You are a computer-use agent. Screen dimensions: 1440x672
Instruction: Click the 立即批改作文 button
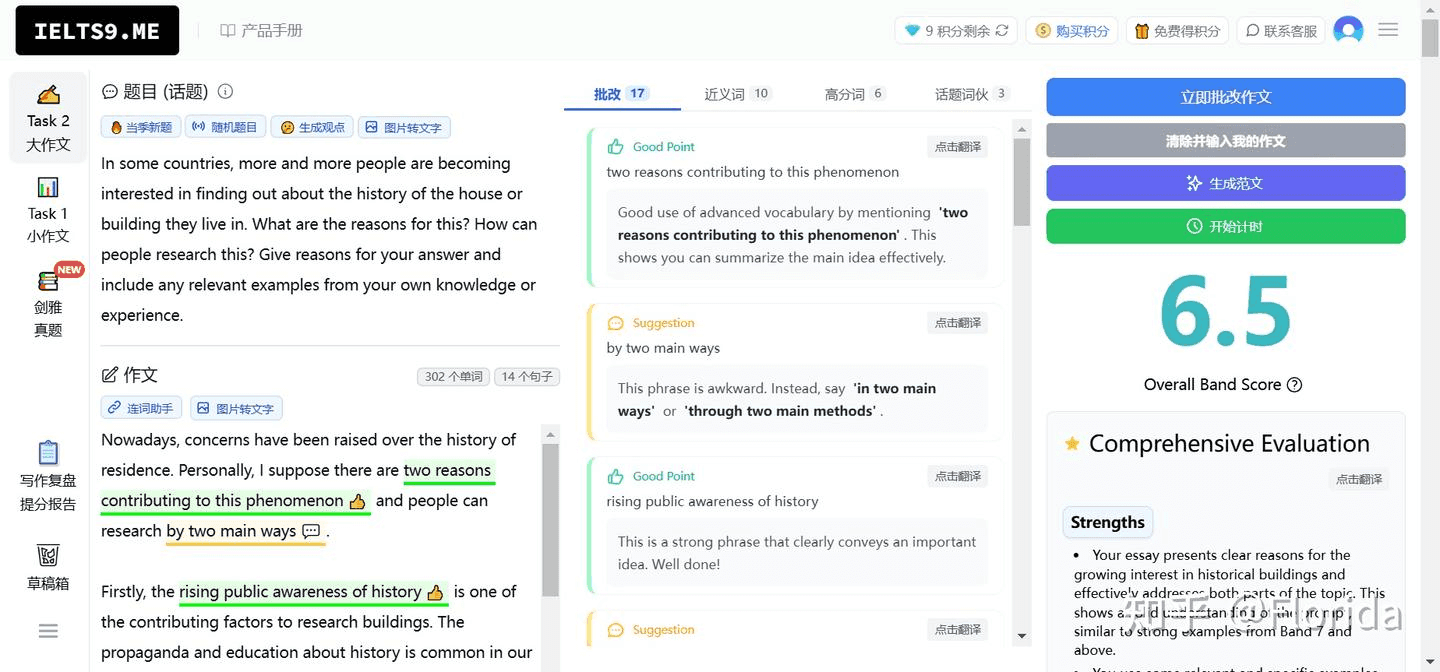[1225, 97]
